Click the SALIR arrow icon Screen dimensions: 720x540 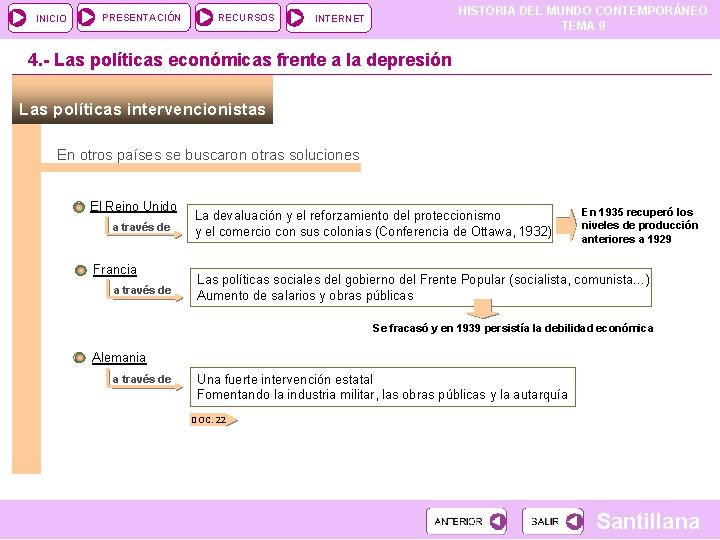point(574,521)
